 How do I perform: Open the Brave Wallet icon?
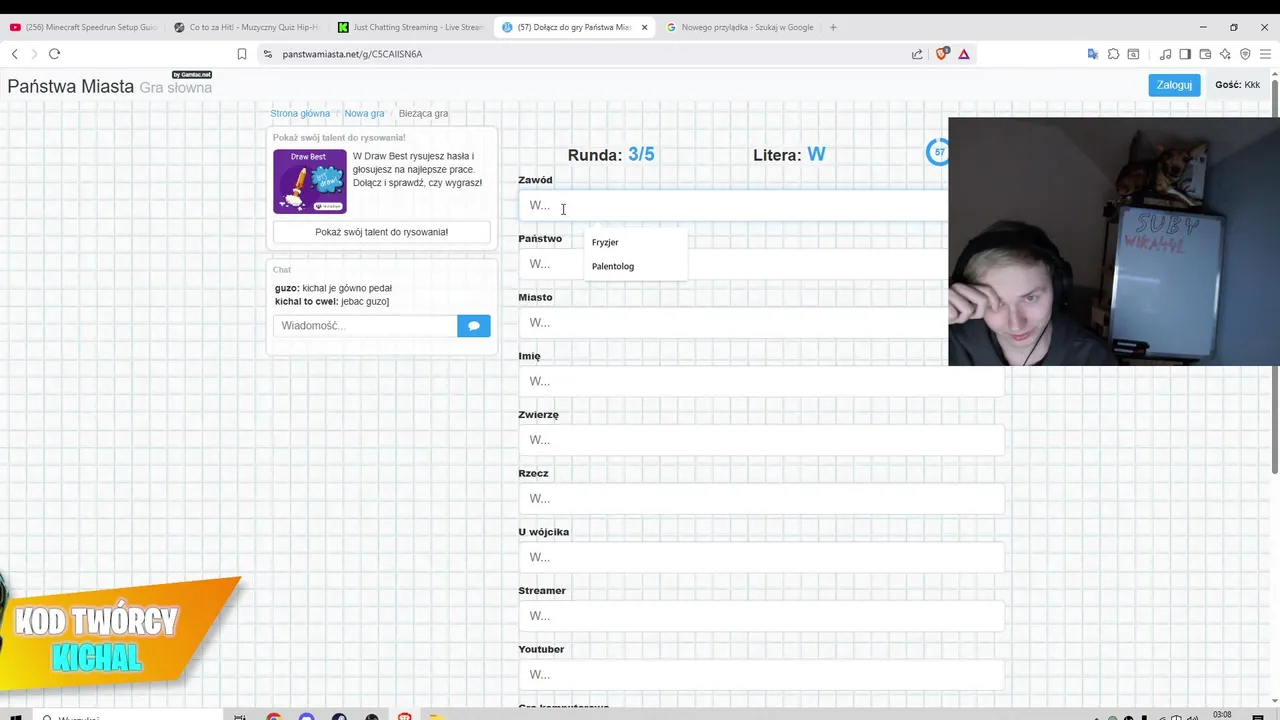tap(1205, 54)
